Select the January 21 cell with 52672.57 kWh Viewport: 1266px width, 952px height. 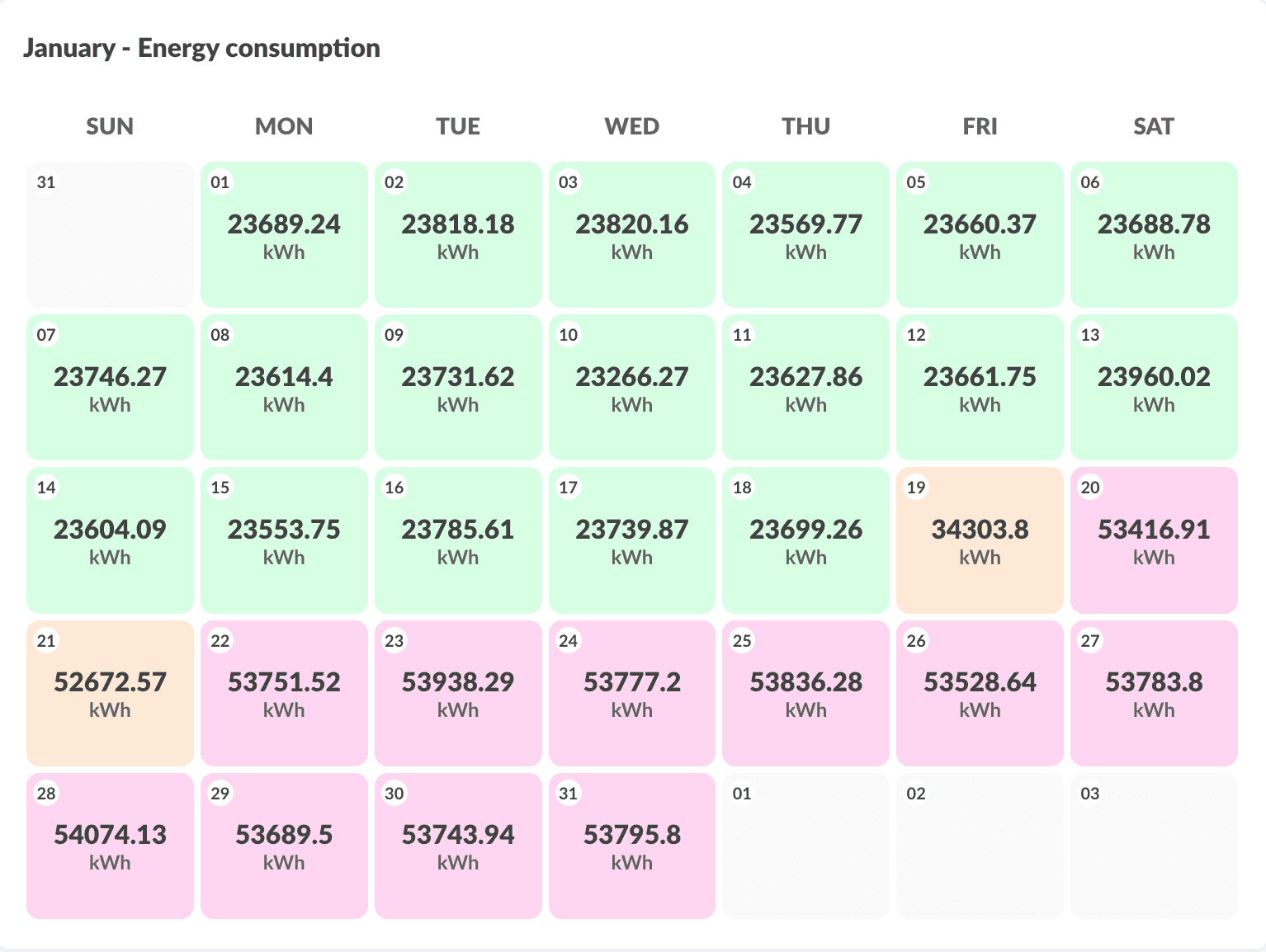[110, 693]
